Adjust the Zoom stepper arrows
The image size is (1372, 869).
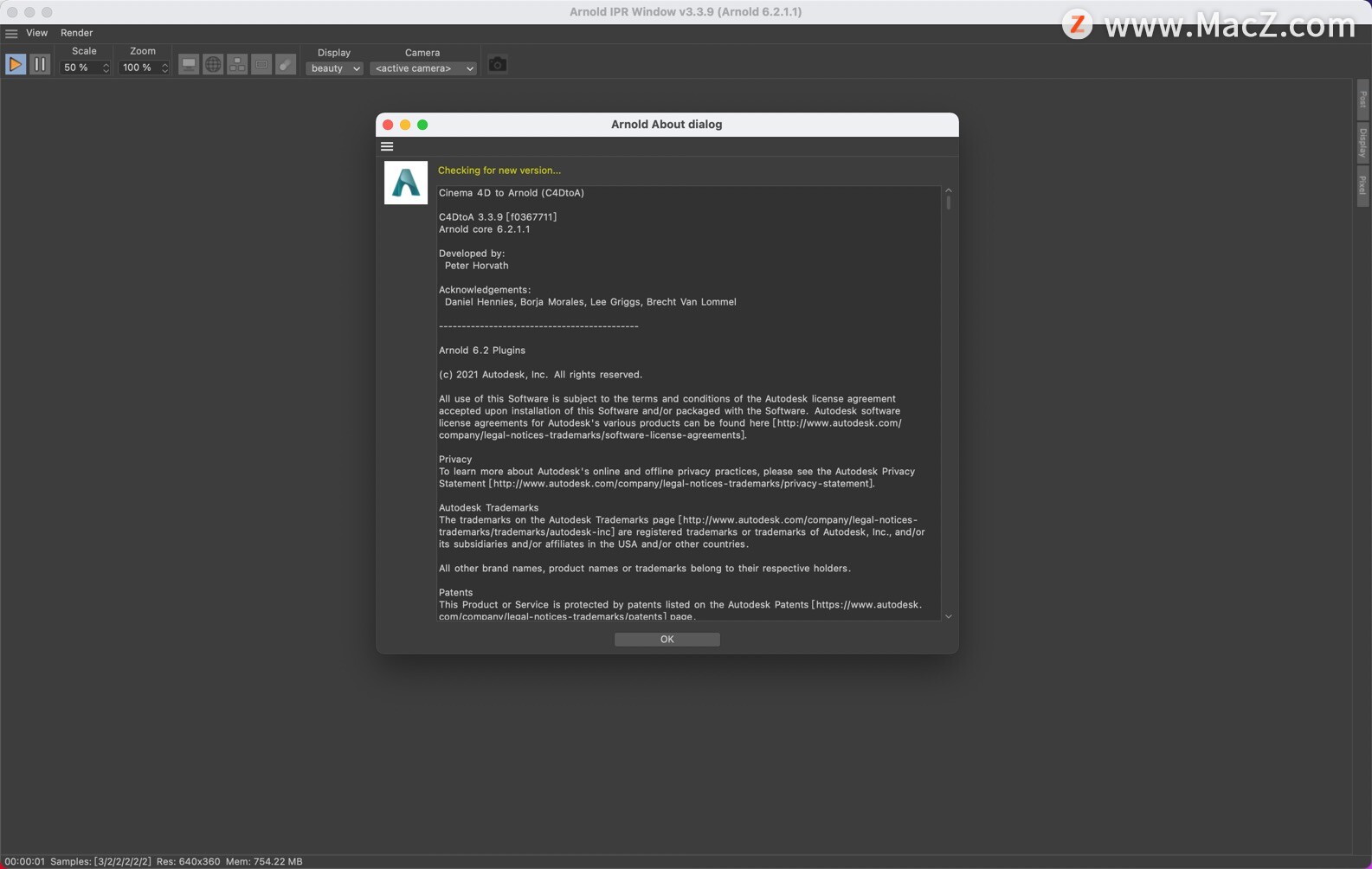(165, 68)
